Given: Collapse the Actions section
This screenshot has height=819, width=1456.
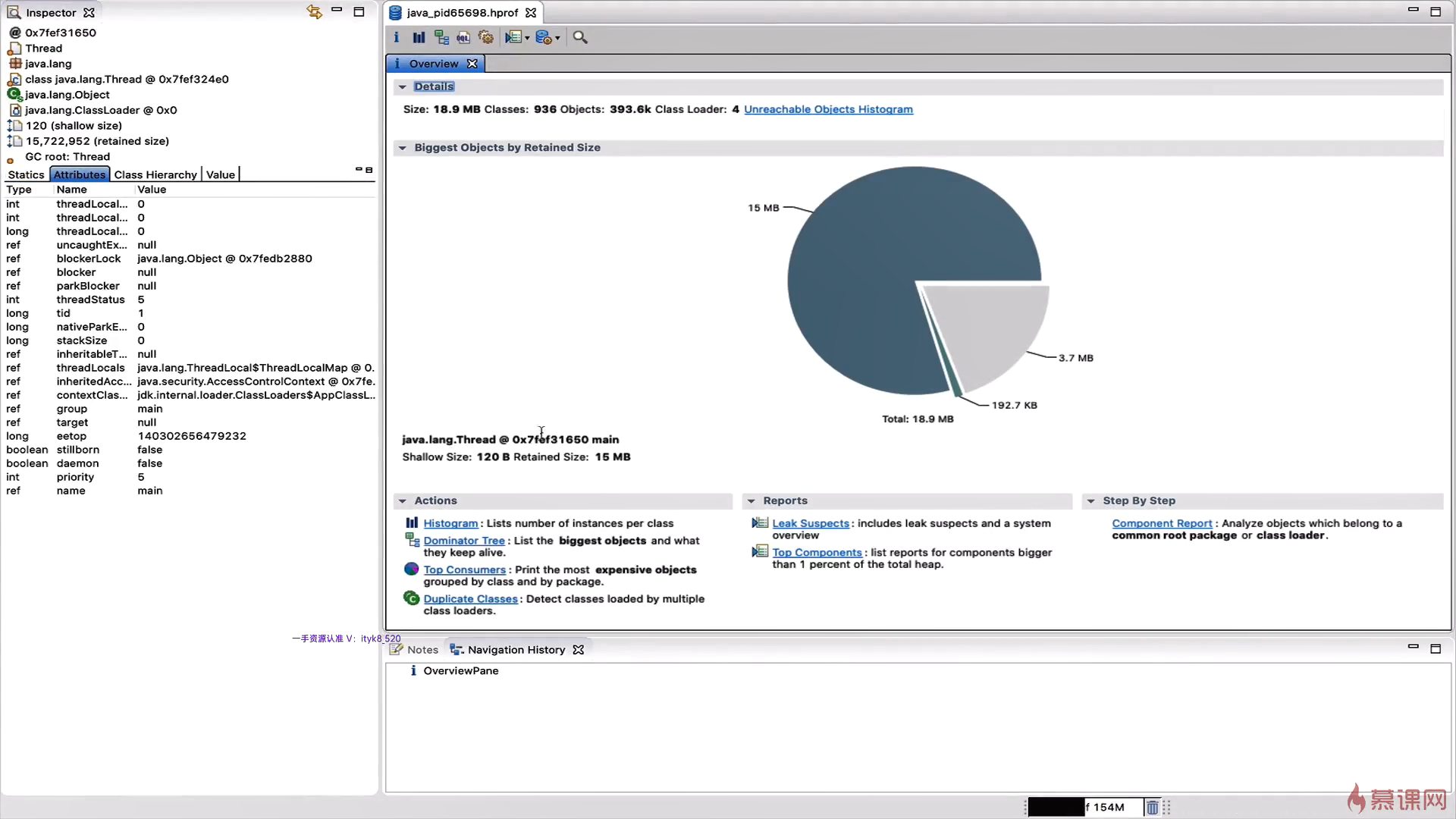Looking at the screenshot, I should (x=403, y=501).
